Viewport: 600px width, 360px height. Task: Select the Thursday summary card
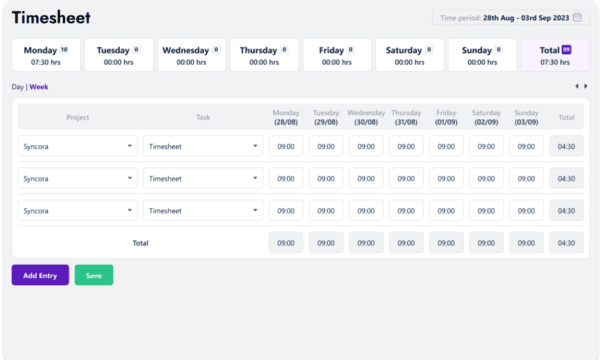[264, 55]
